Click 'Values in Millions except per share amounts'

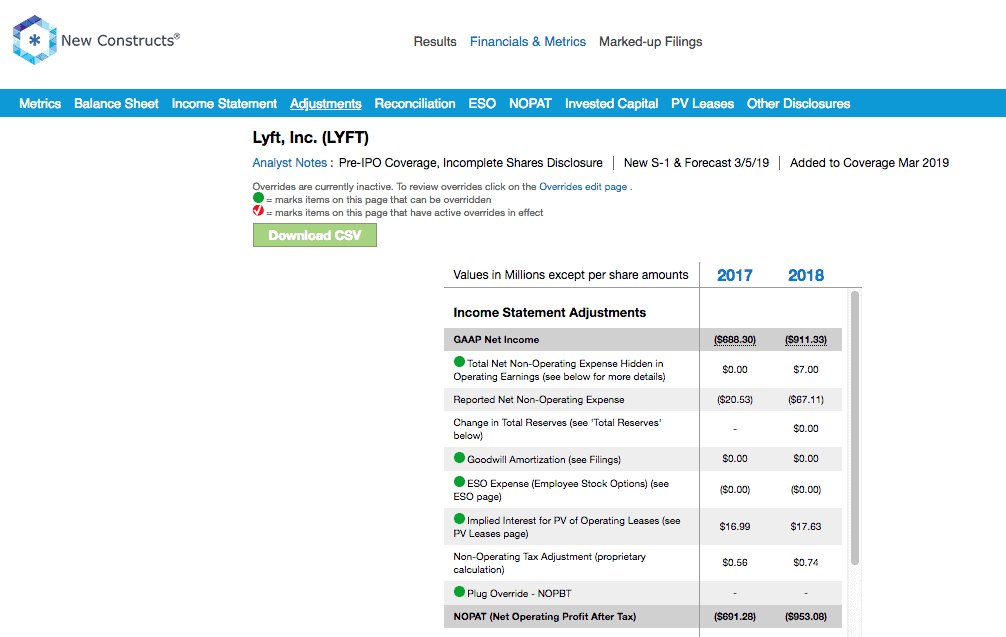570,275
